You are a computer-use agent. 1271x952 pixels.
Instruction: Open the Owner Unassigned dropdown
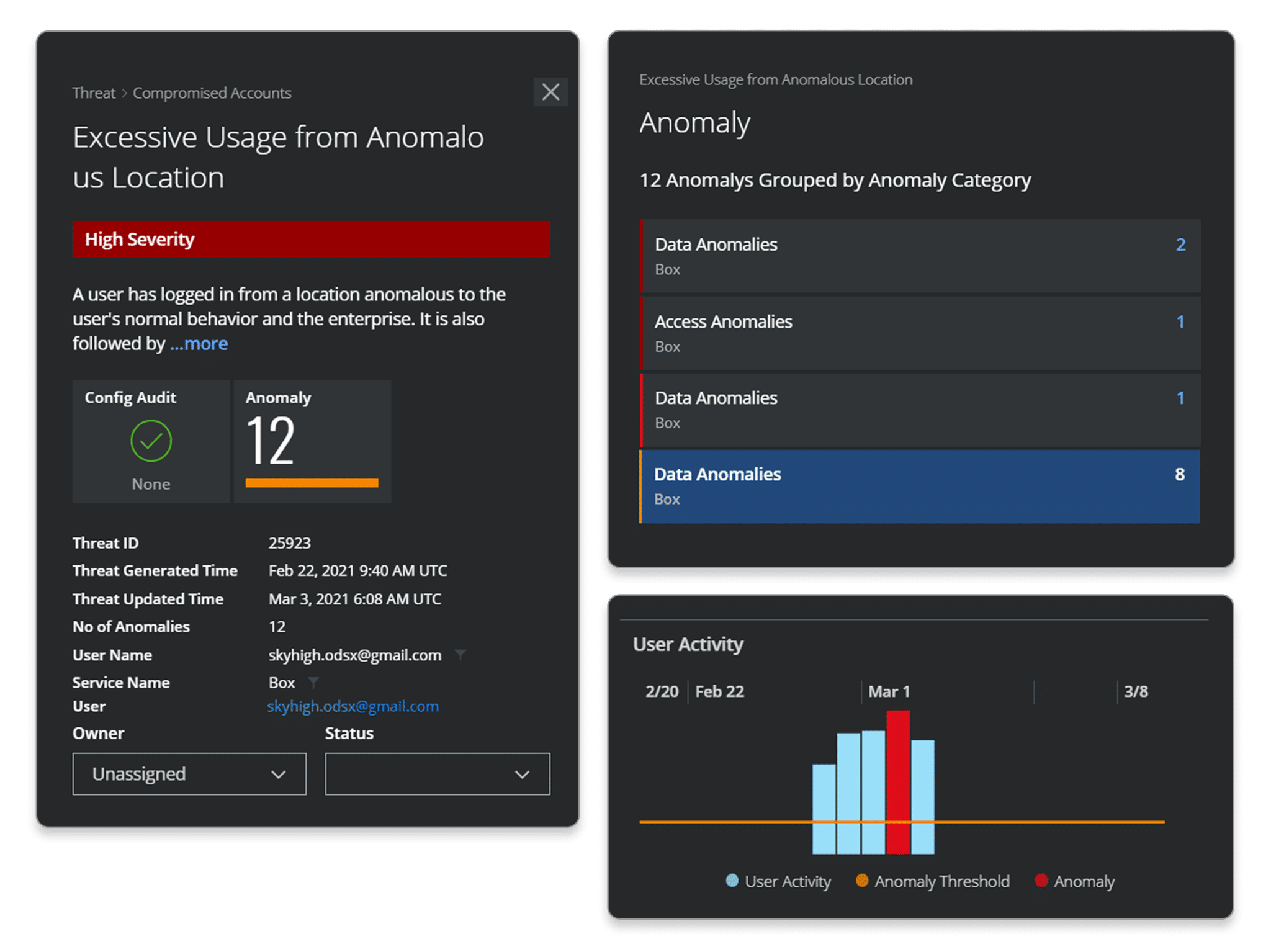coord(189,774)
